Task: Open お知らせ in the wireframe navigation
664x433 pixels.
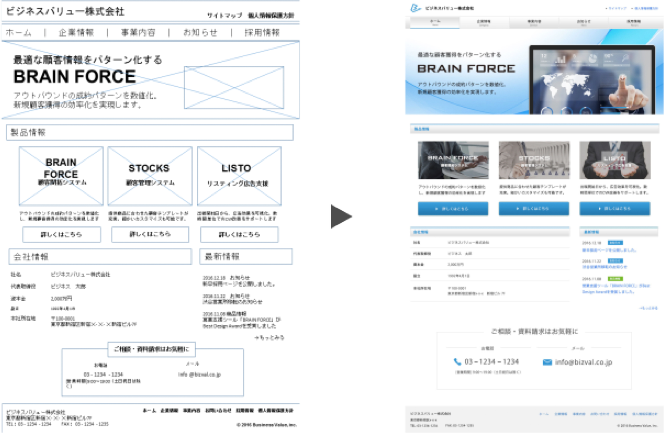Action: (199, 33)
